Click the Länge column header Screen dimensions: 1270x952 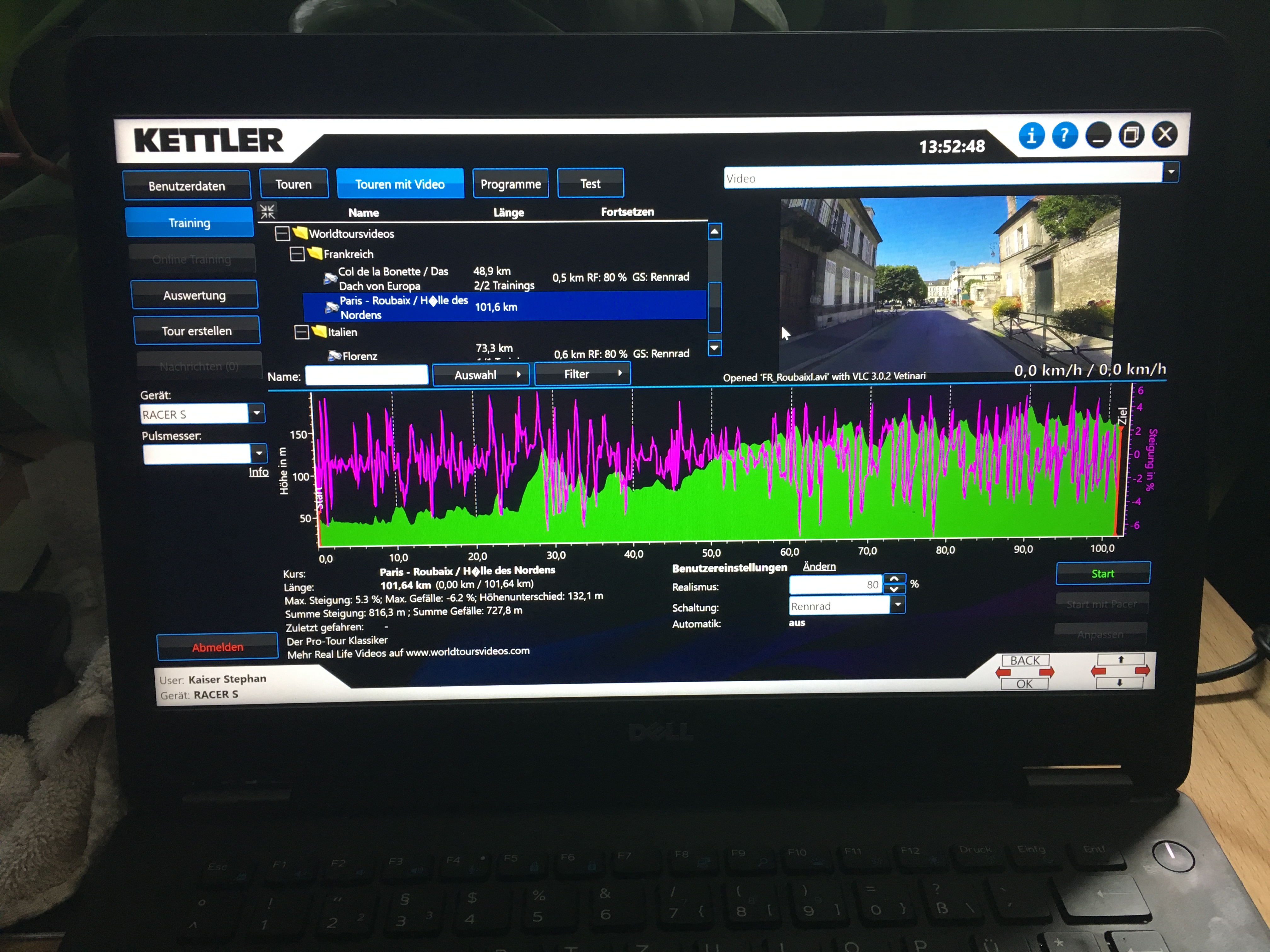tap(509, 212)
